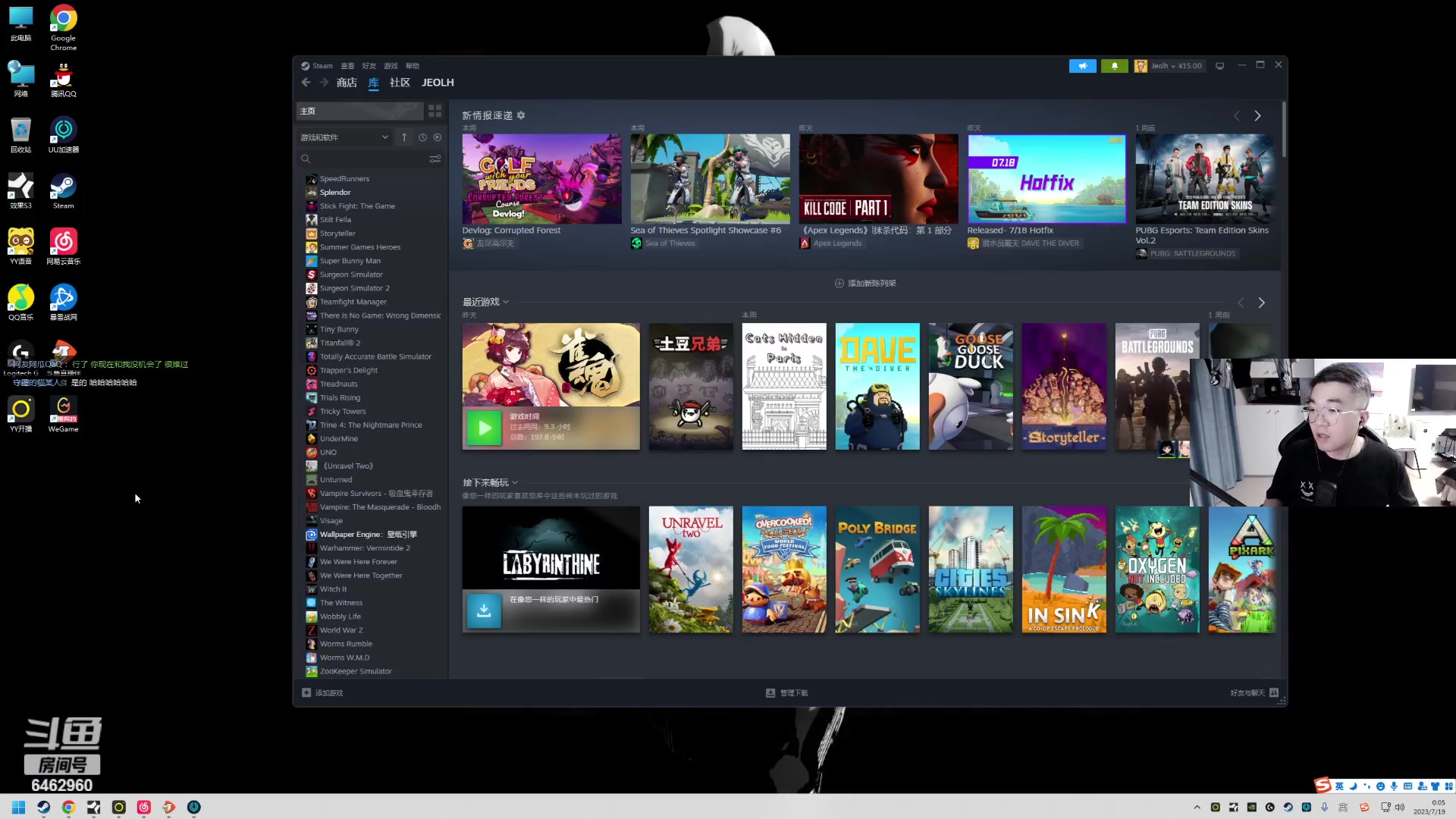The width and height of the screenshot is (1456, 819).
Task: Open Big Picture mode monitor icon
Action: click(x=1220, y=66)
